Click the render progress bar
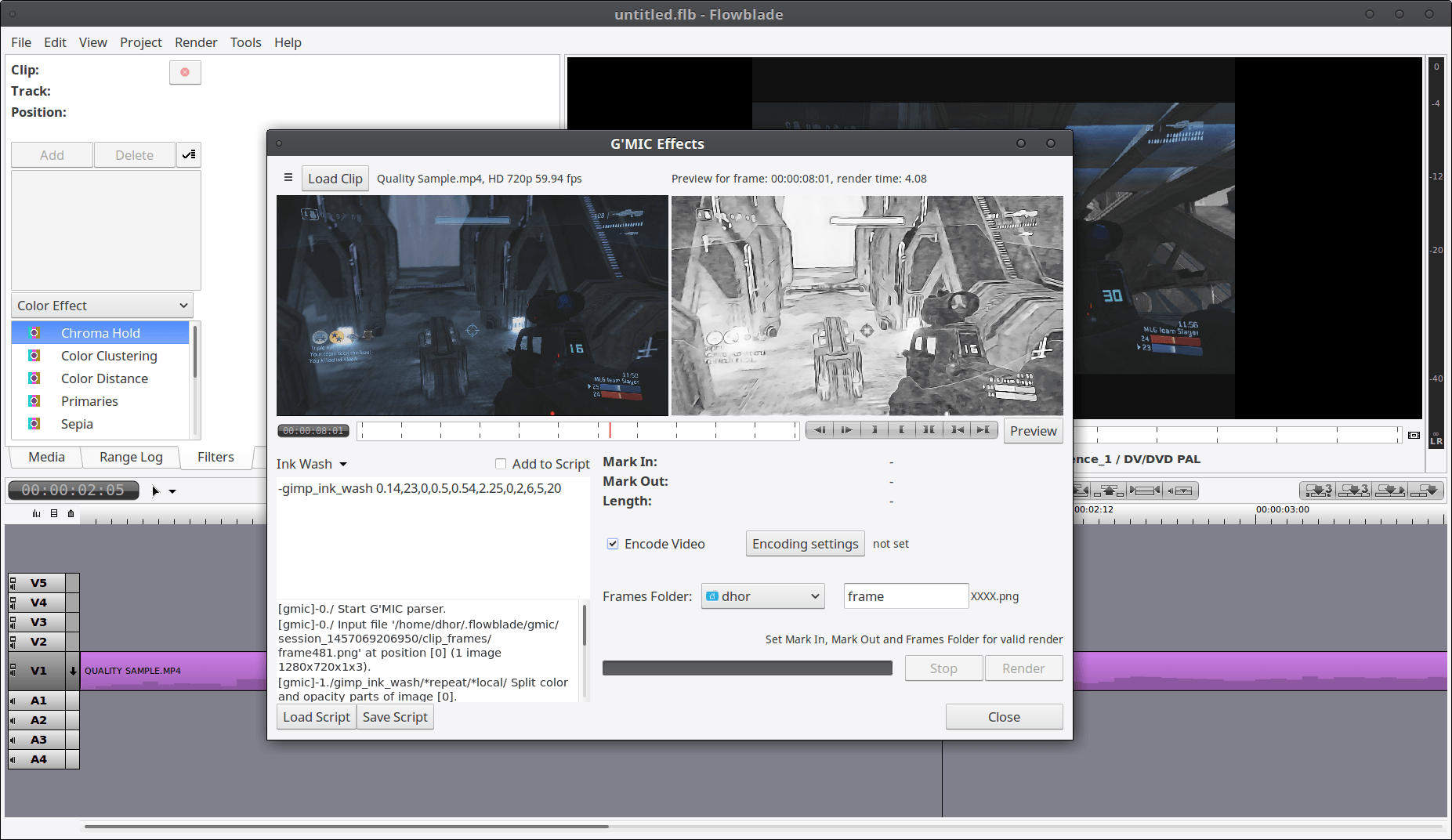This screenshot has height=840, width=1452. (747, 668)
